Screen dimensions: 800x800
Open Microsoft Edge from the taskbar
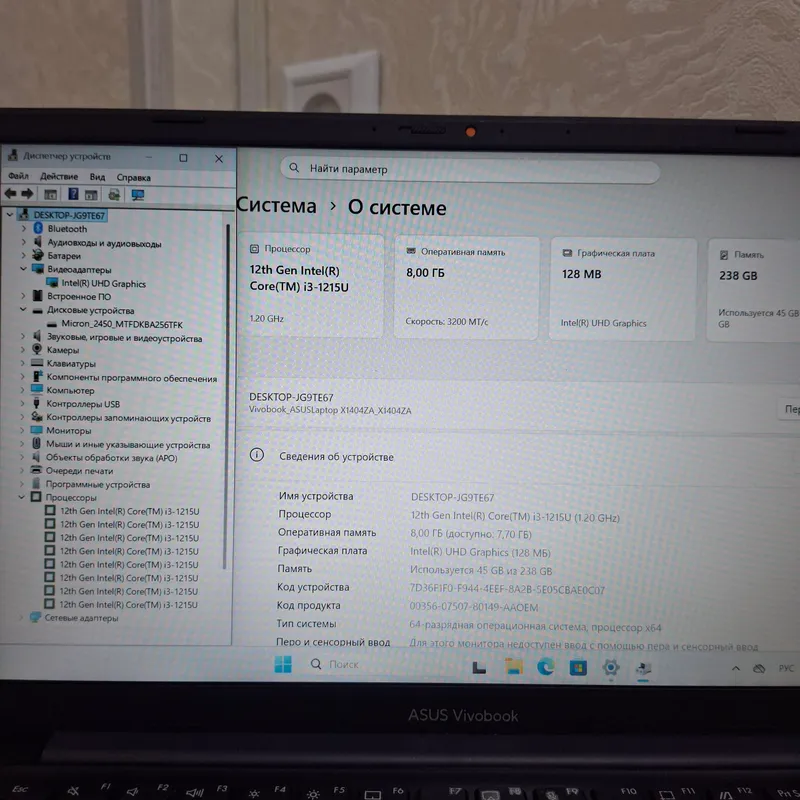click(x=545, y=666)
